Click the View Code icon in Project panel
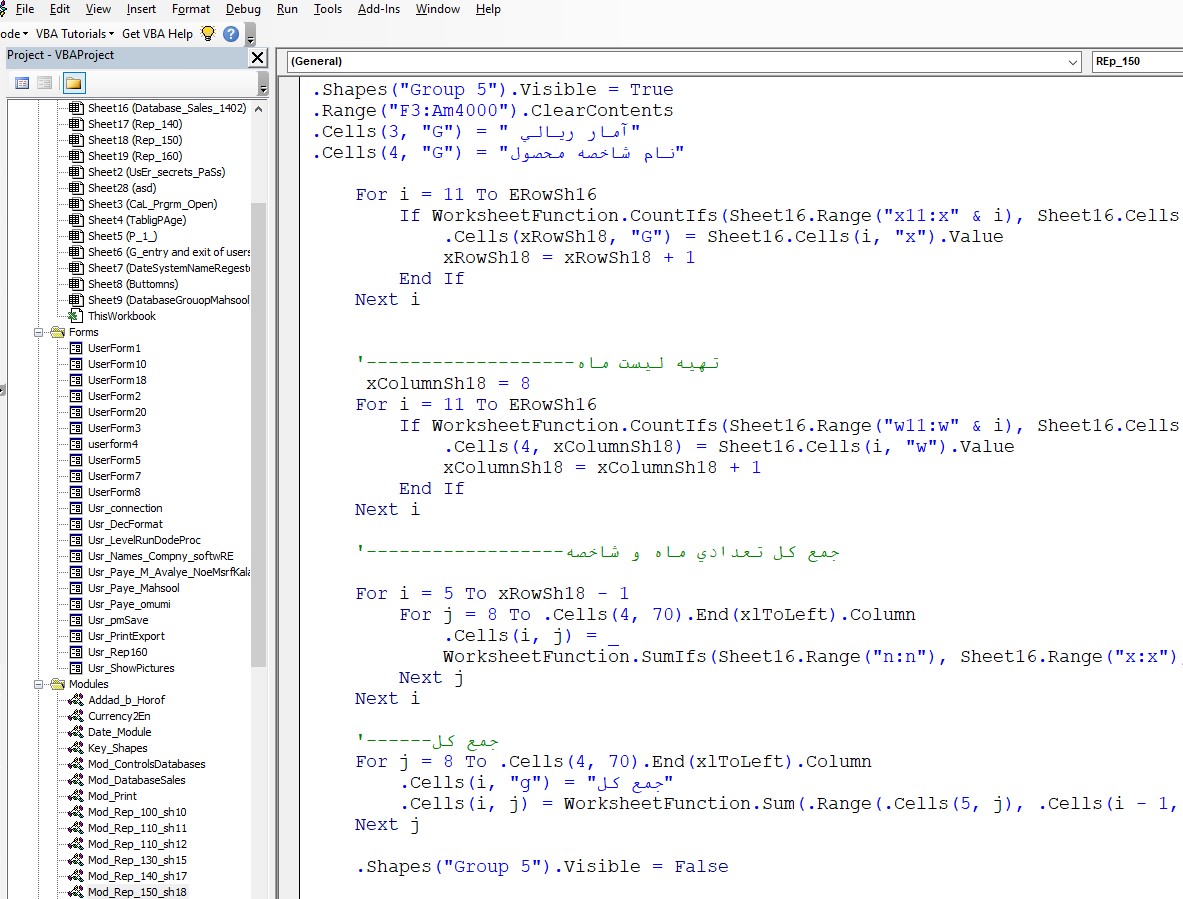The width and height of the screenshot is (1183, 899). click(x=22, y=83)
